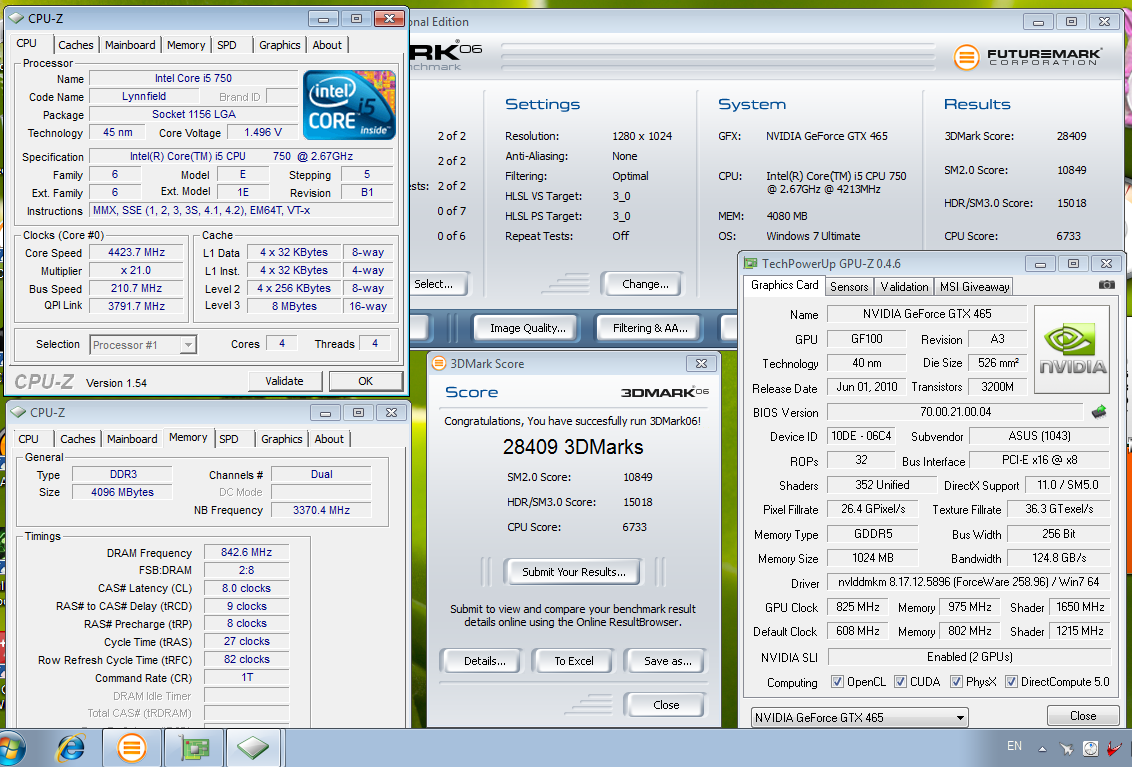Click the GPU-Z BIOS Version field
This screenshot has height=767, width=1132.
956,412
